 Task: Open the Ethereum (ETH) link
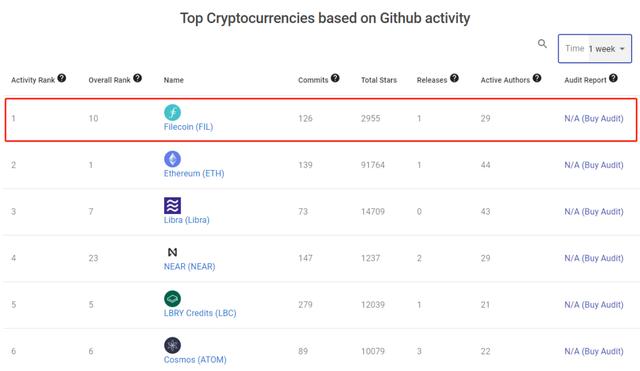click(194, 173)
